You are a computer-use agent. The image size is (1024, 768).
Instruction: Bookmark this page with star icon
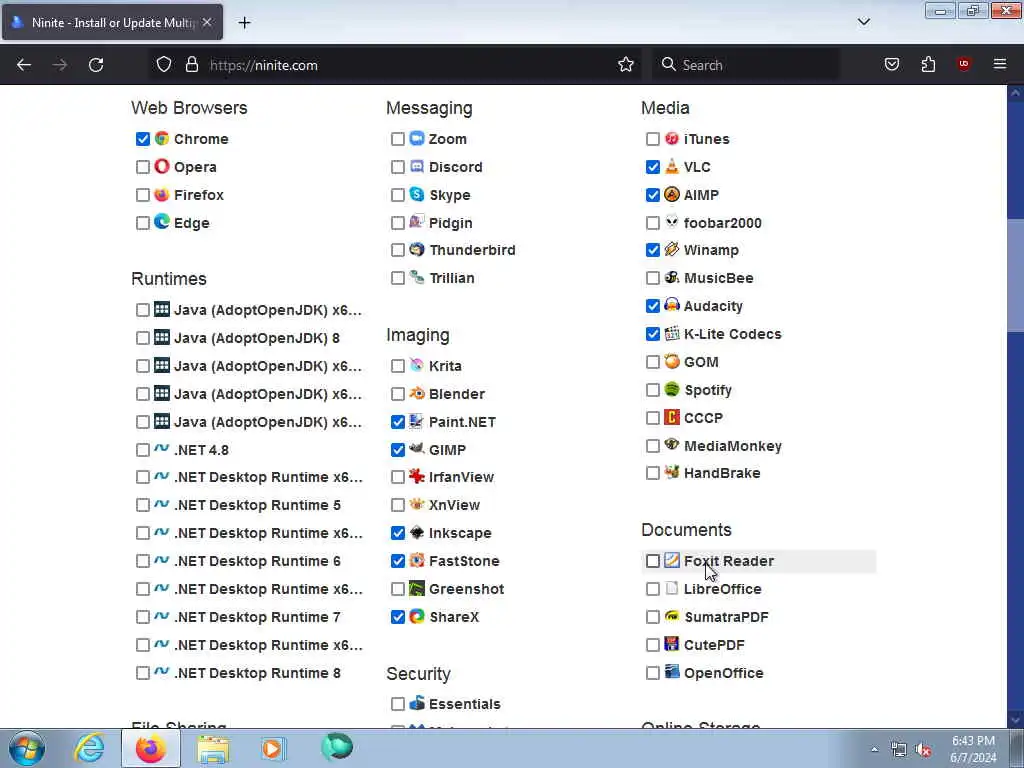click(626, 64)
